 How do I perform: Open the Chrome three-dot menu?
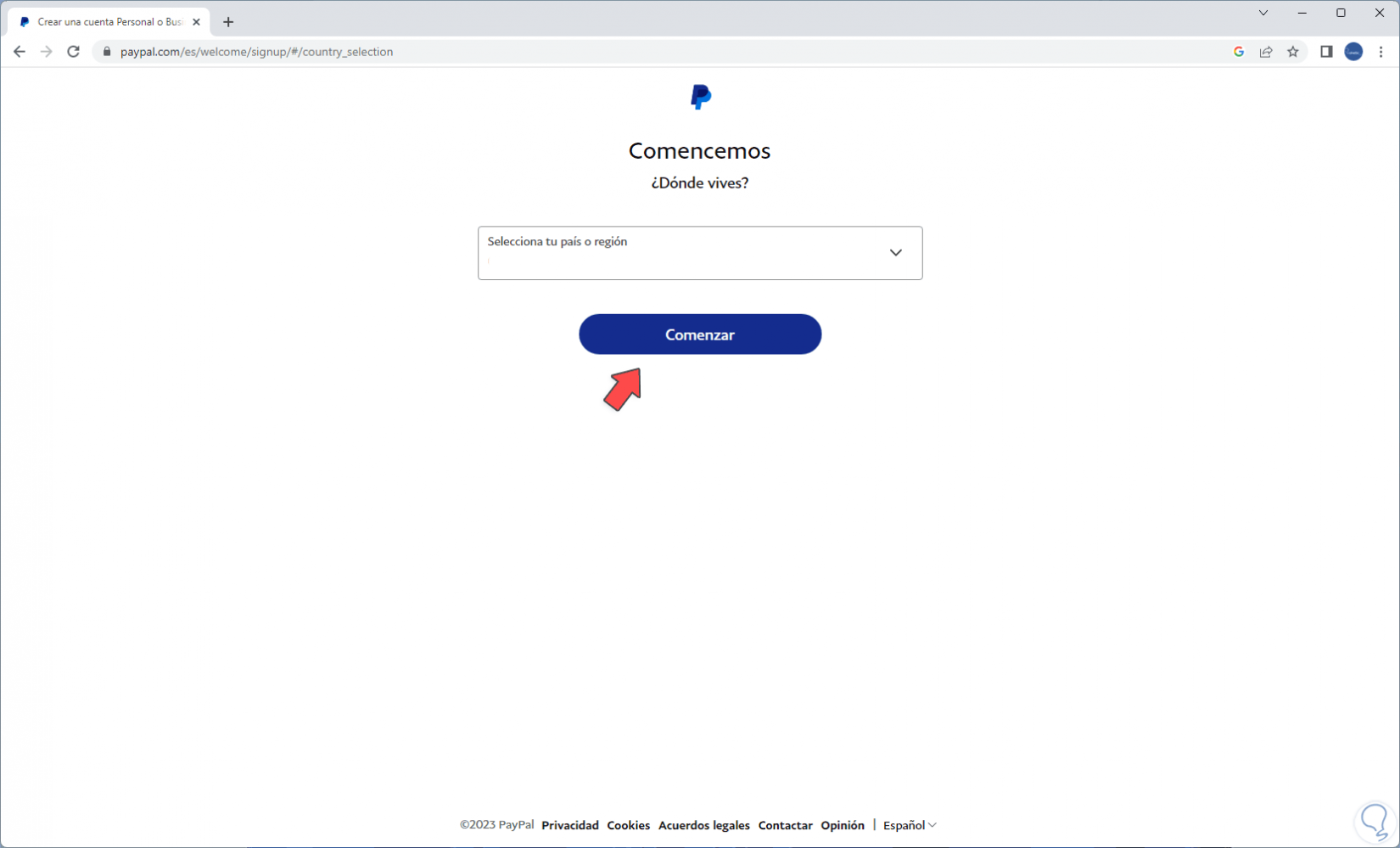pos(1381,52)
